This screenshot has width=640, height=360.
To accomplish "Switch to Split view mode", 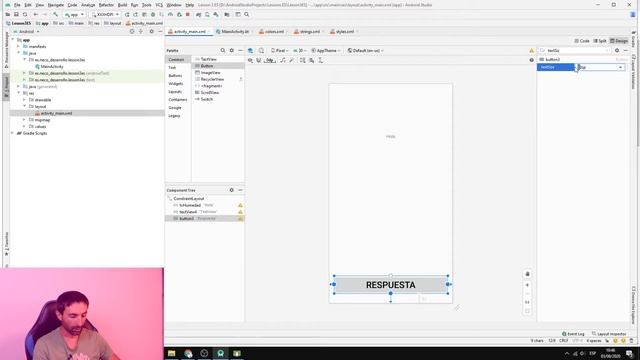I will click(x=600, y=41).
